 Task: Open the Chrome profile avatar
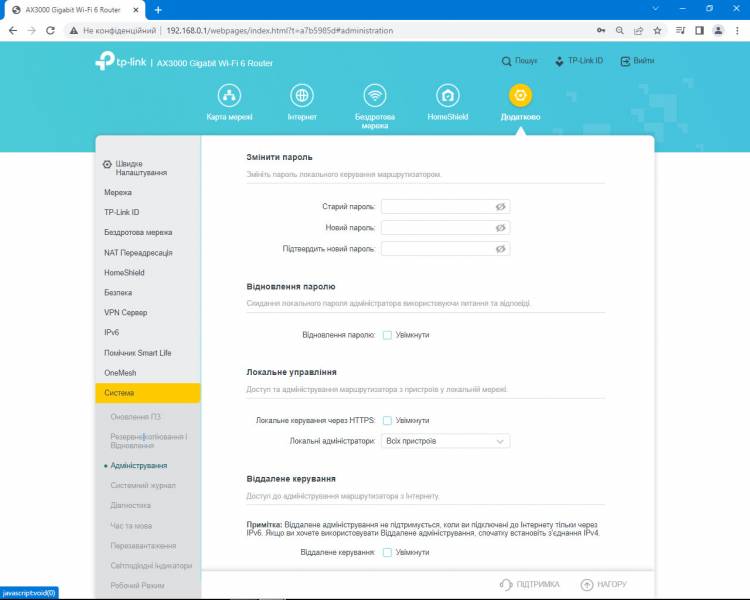coord(718,30)
